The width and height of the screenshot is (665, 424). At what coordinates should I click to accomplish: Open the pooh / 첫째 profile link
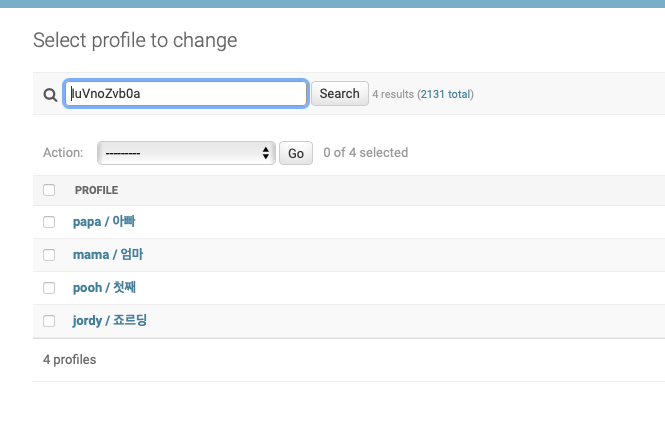click(104, 287)
